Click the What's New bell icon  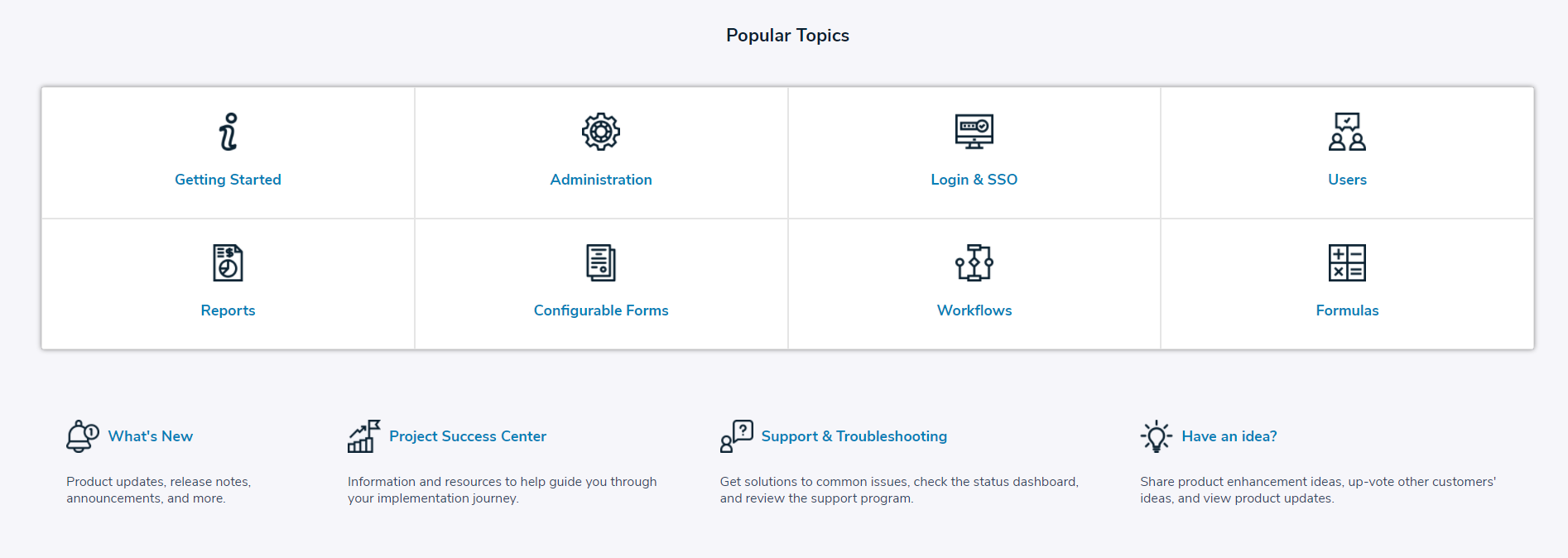click(83, 435)
